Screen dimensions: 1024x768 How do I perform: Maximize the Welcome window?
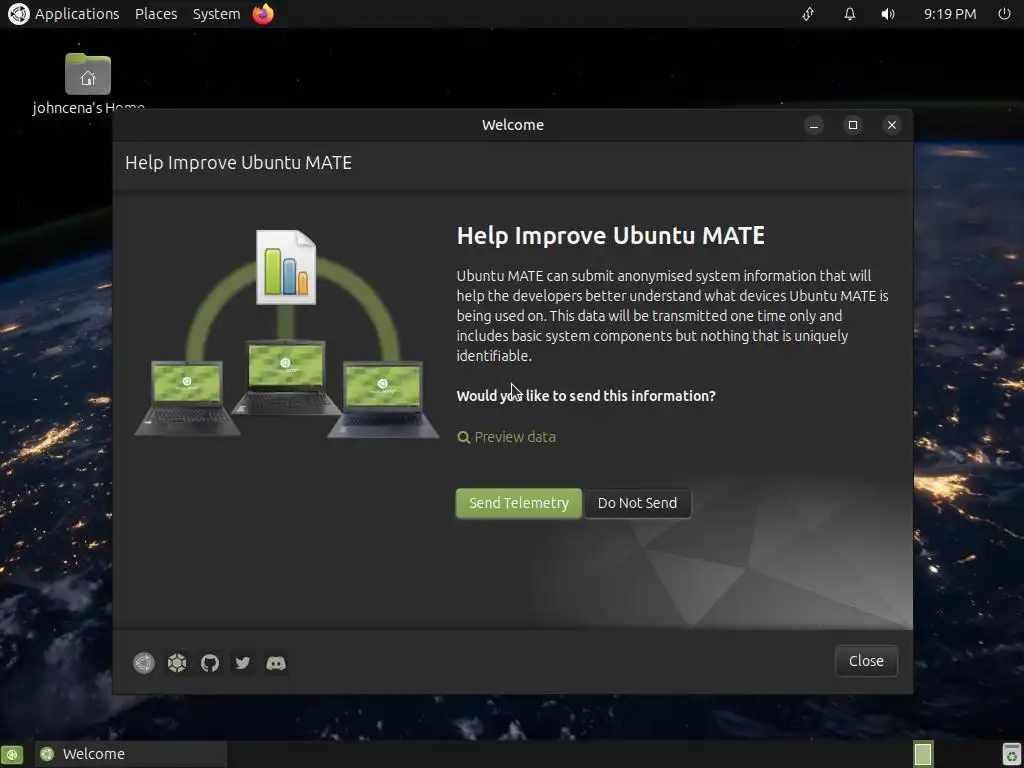pos(853,125)
